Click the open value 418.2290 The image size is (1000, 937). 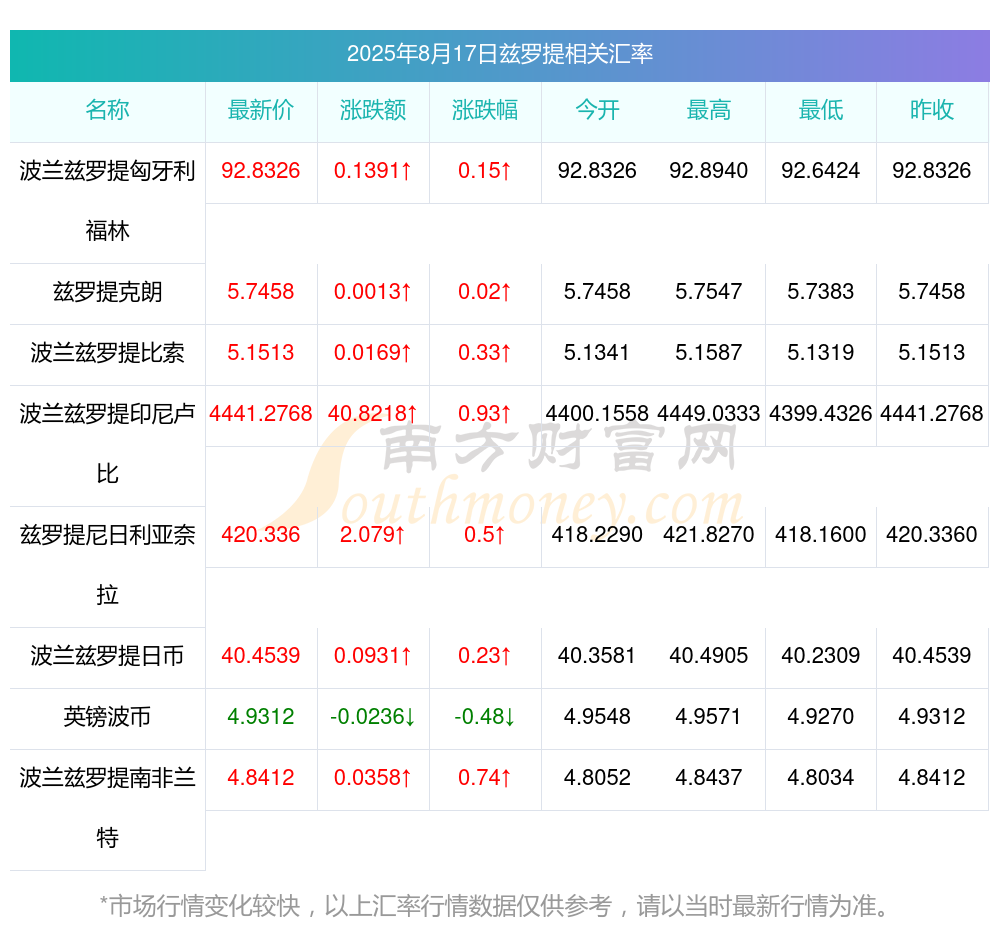click(x=597, y=535)
